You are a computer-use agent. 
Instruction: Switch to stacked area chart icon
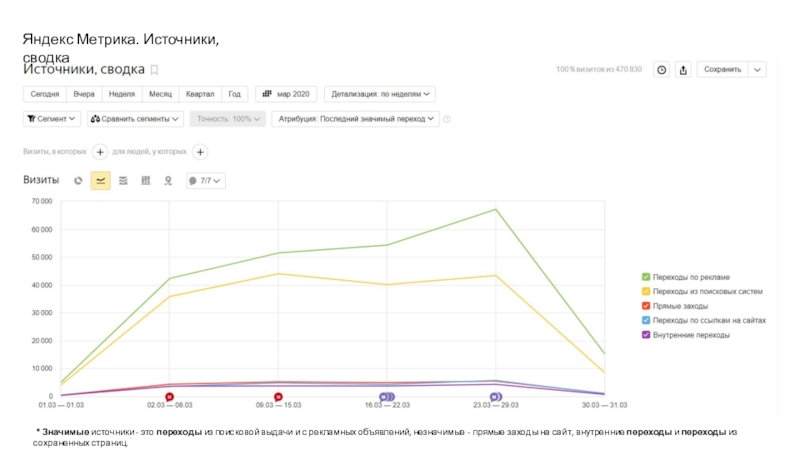tap(123, 181)
